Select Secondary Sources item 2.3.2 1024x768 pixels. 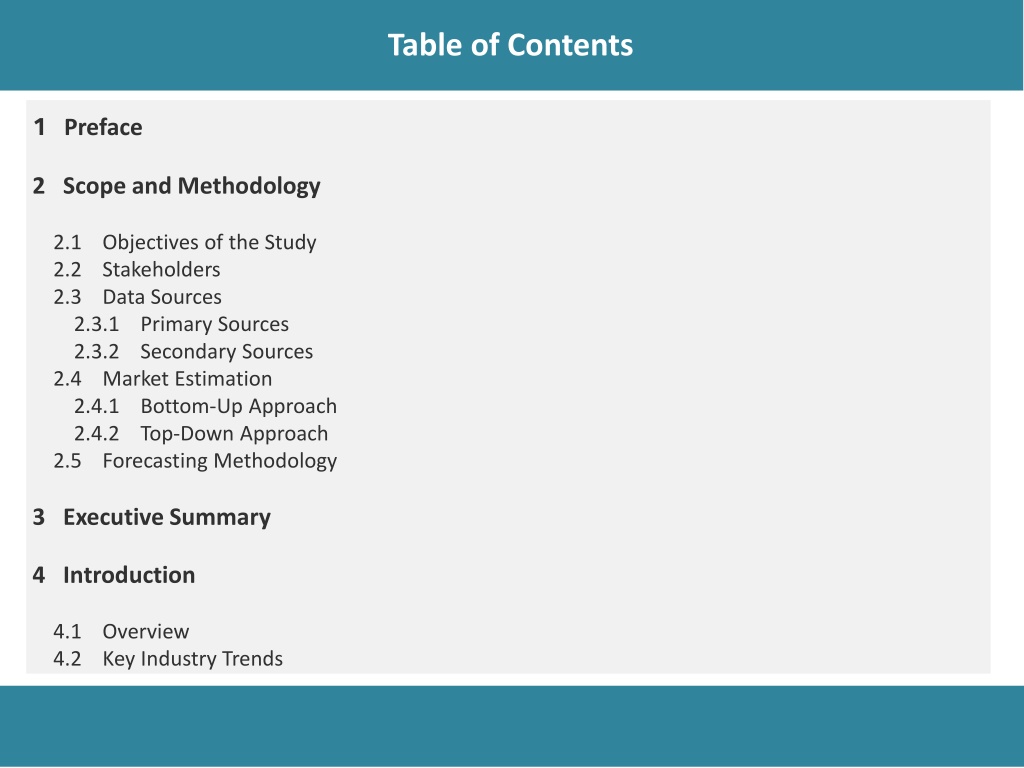click(193, 351)
